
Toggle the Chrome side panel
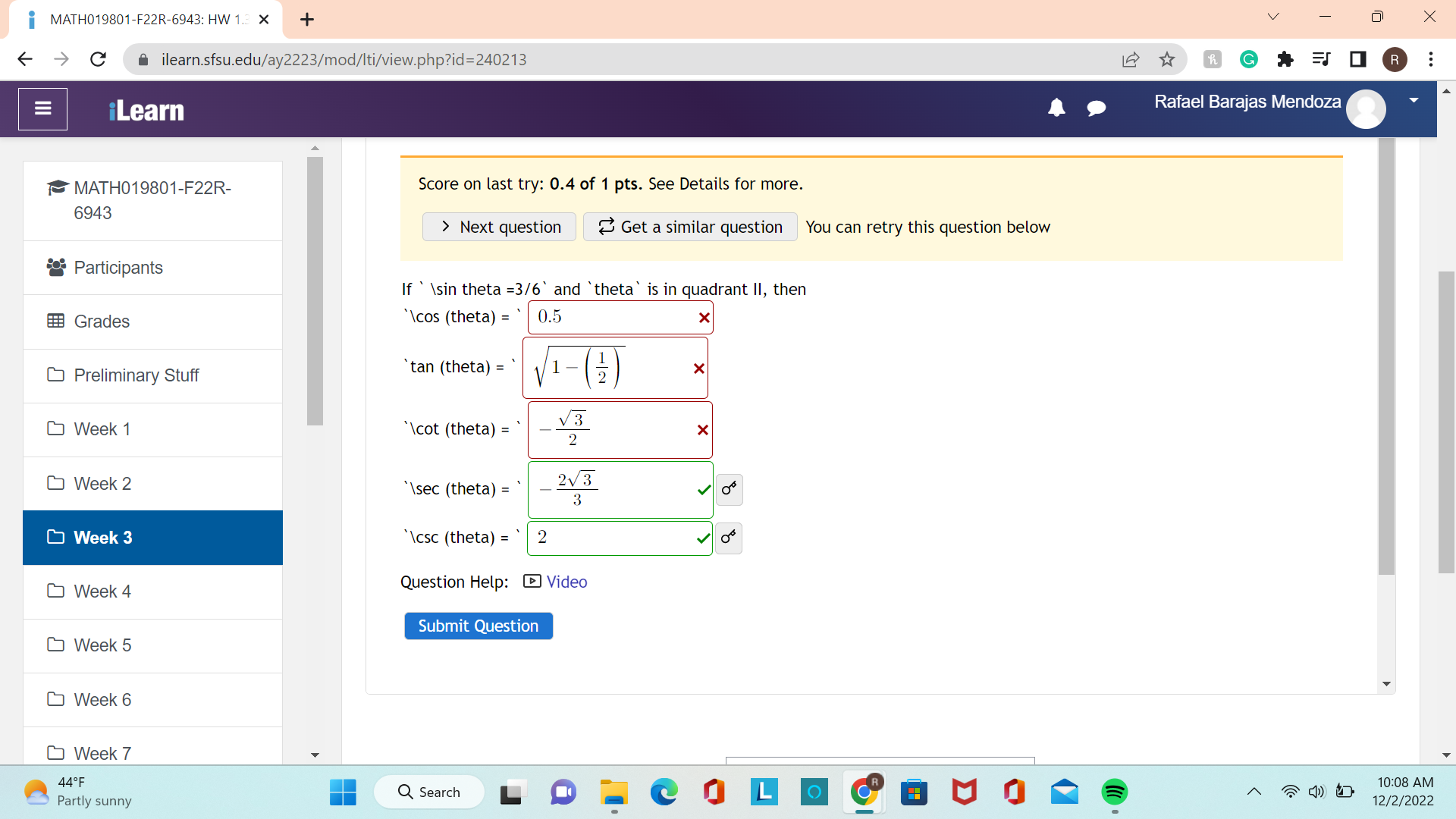(x=1358, y=59)
